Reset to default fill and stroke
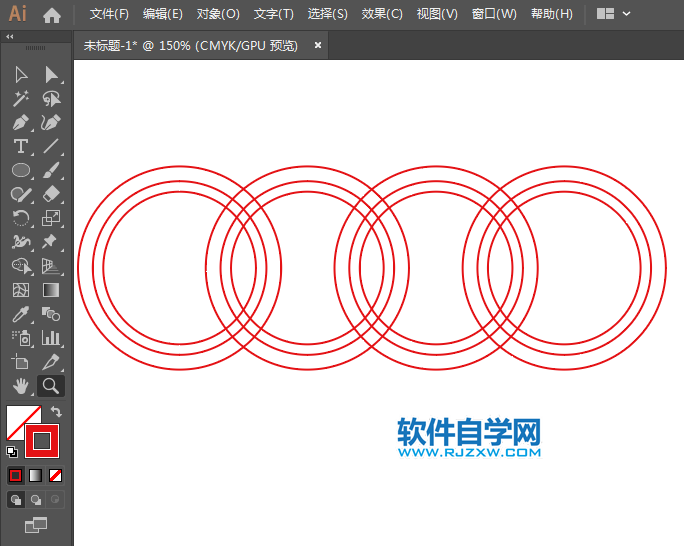684x546 pixels. point(12,452)
